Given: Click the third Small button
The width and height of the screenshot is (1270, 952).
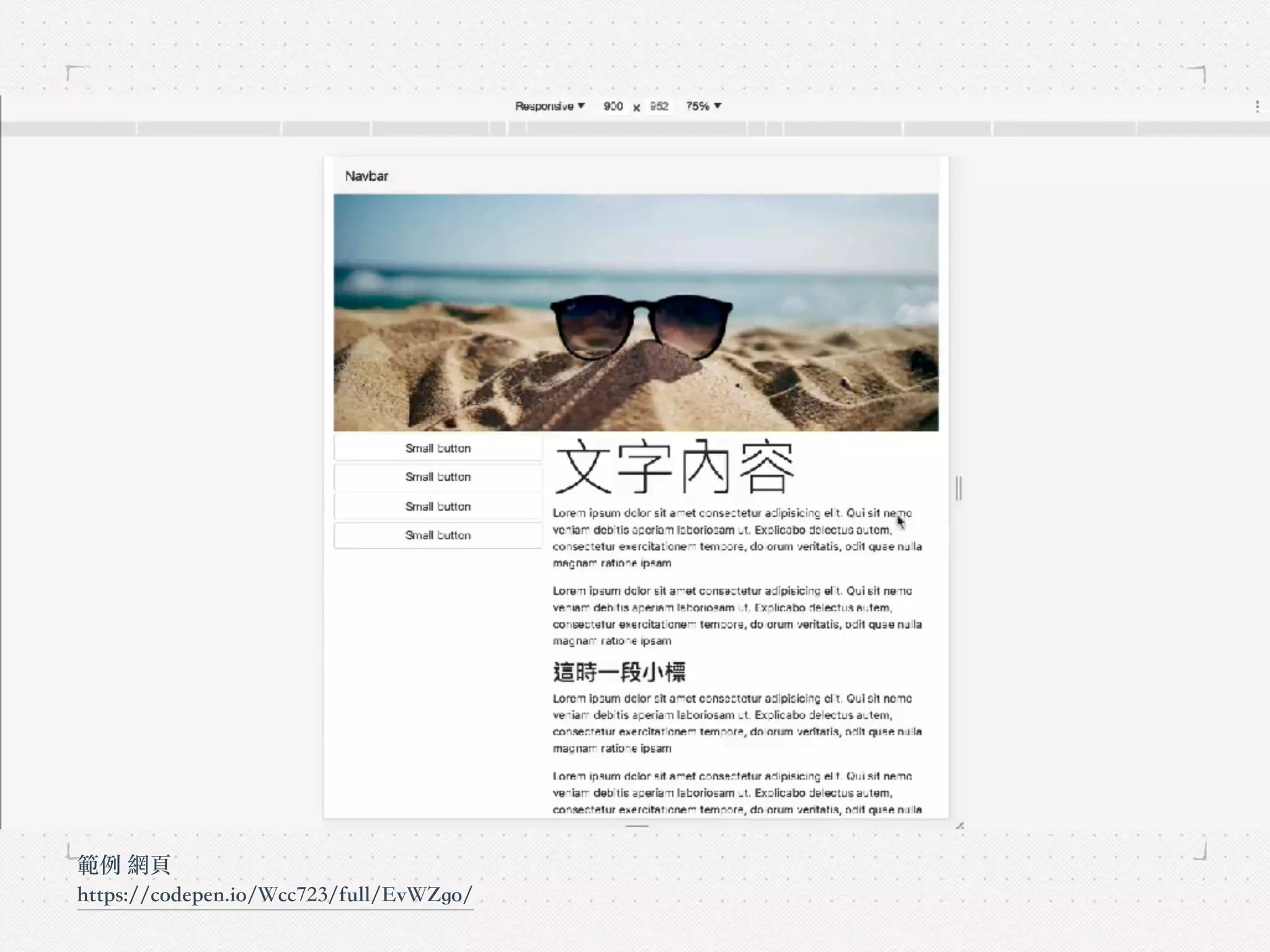Looking at the screenshot, I should click(x=438, y=506).
